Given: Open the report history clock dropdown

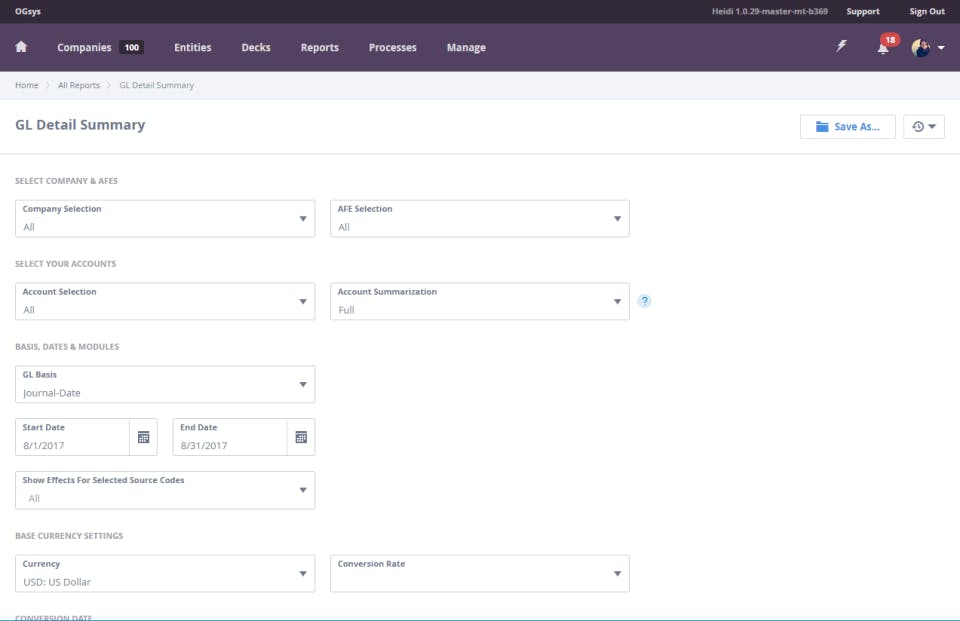Looking at the screenshot, I should click(924, 127).
